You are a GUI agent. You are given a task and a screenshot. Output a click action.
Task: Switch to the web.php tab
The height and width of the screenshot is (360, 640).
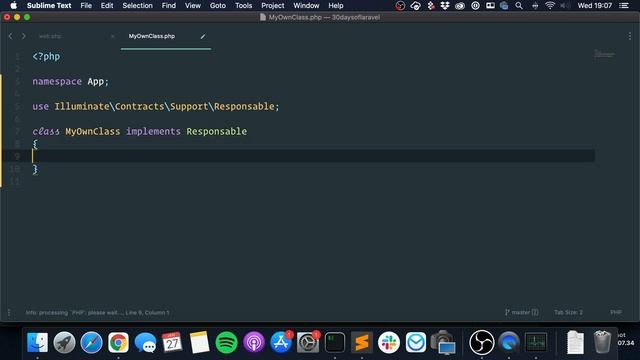(50, 36)
